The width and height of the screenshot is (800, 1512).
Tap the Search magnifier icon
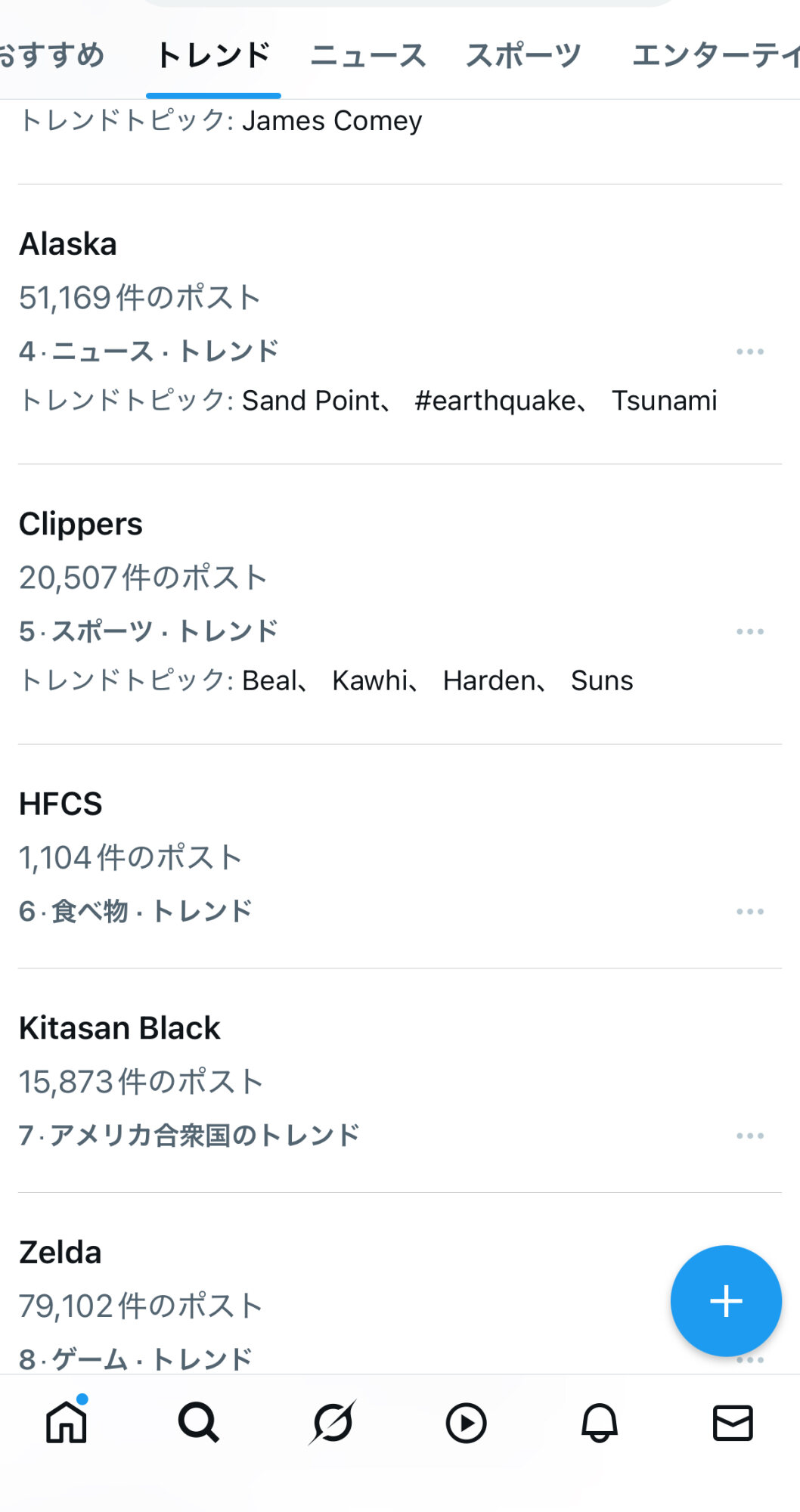[199, 1423]
